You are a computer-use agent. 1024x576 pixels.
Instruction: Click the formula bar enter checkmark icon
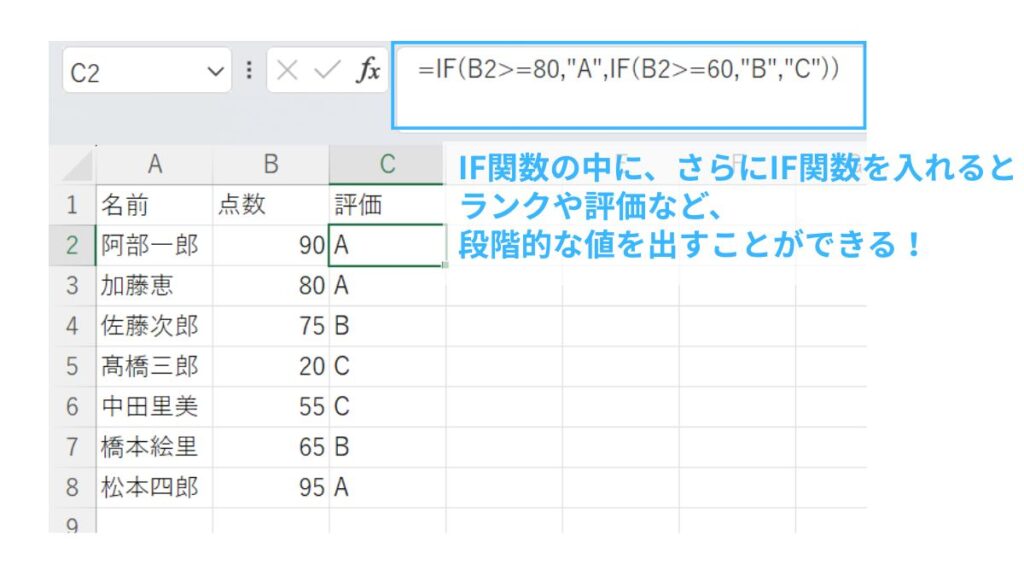(327, 70)
